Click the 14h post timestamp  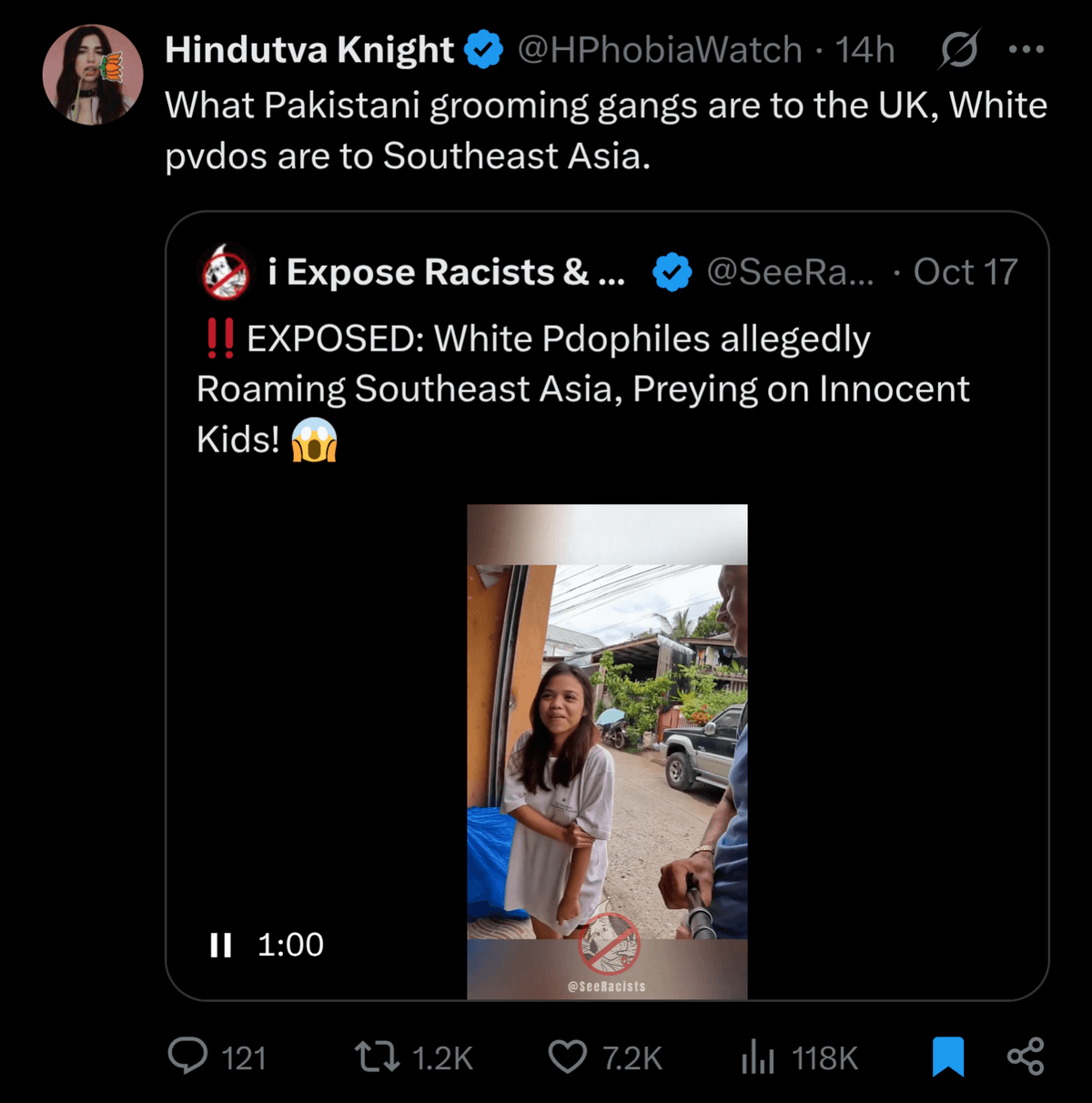tap(865, 49)
